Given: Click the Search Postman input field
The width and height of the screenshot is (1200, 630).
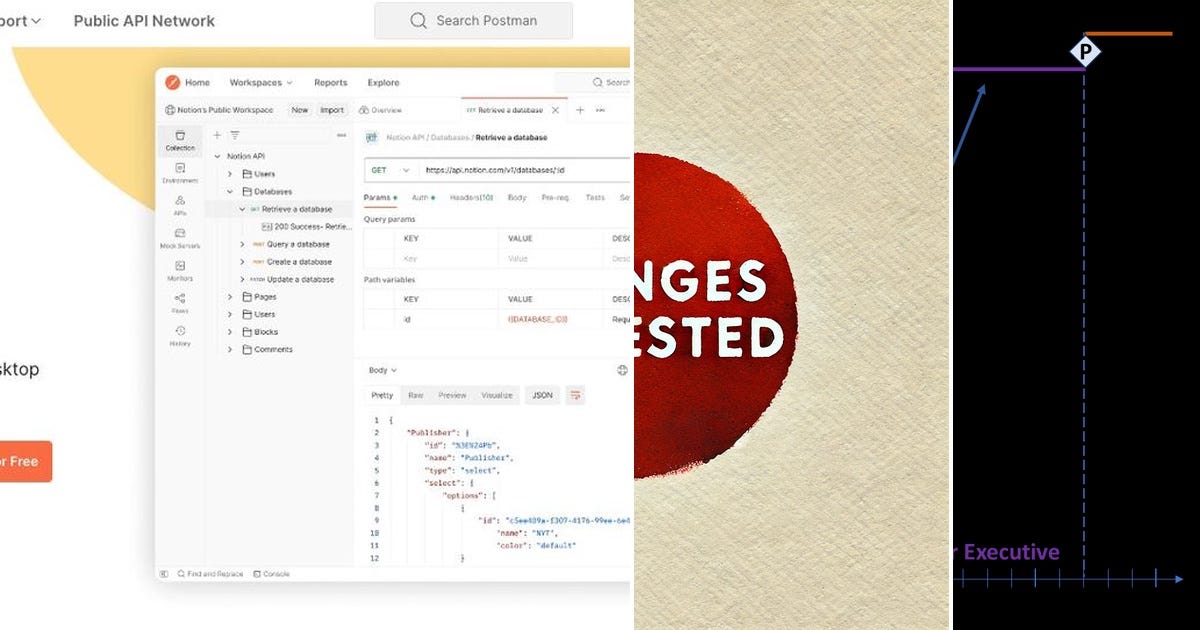Looking at the screenshot, I should pyautogui.click(x=473, y=20).
